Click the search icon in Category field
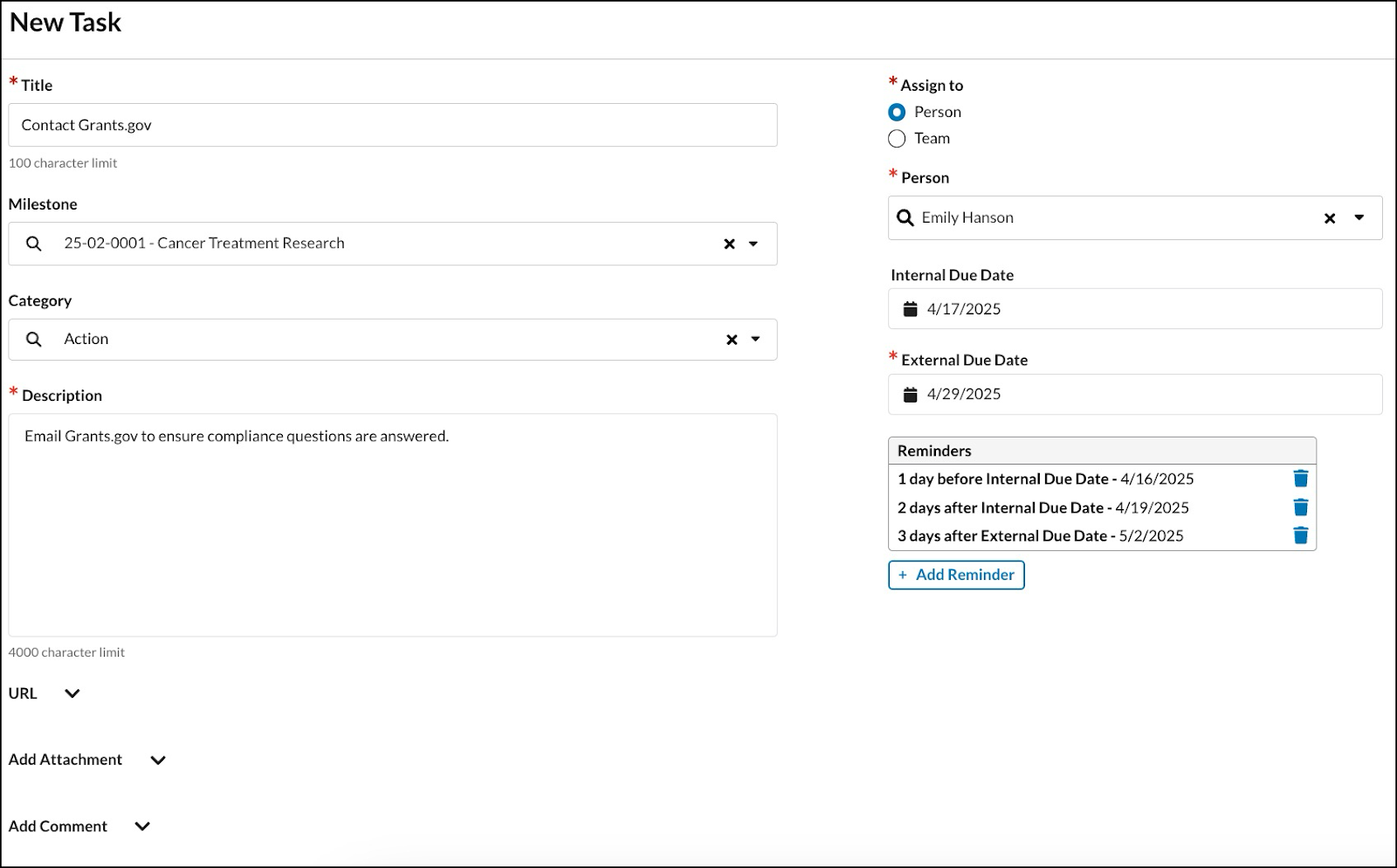The width and height of the screenshot is (1397, 868). click(x=34, y=339)
